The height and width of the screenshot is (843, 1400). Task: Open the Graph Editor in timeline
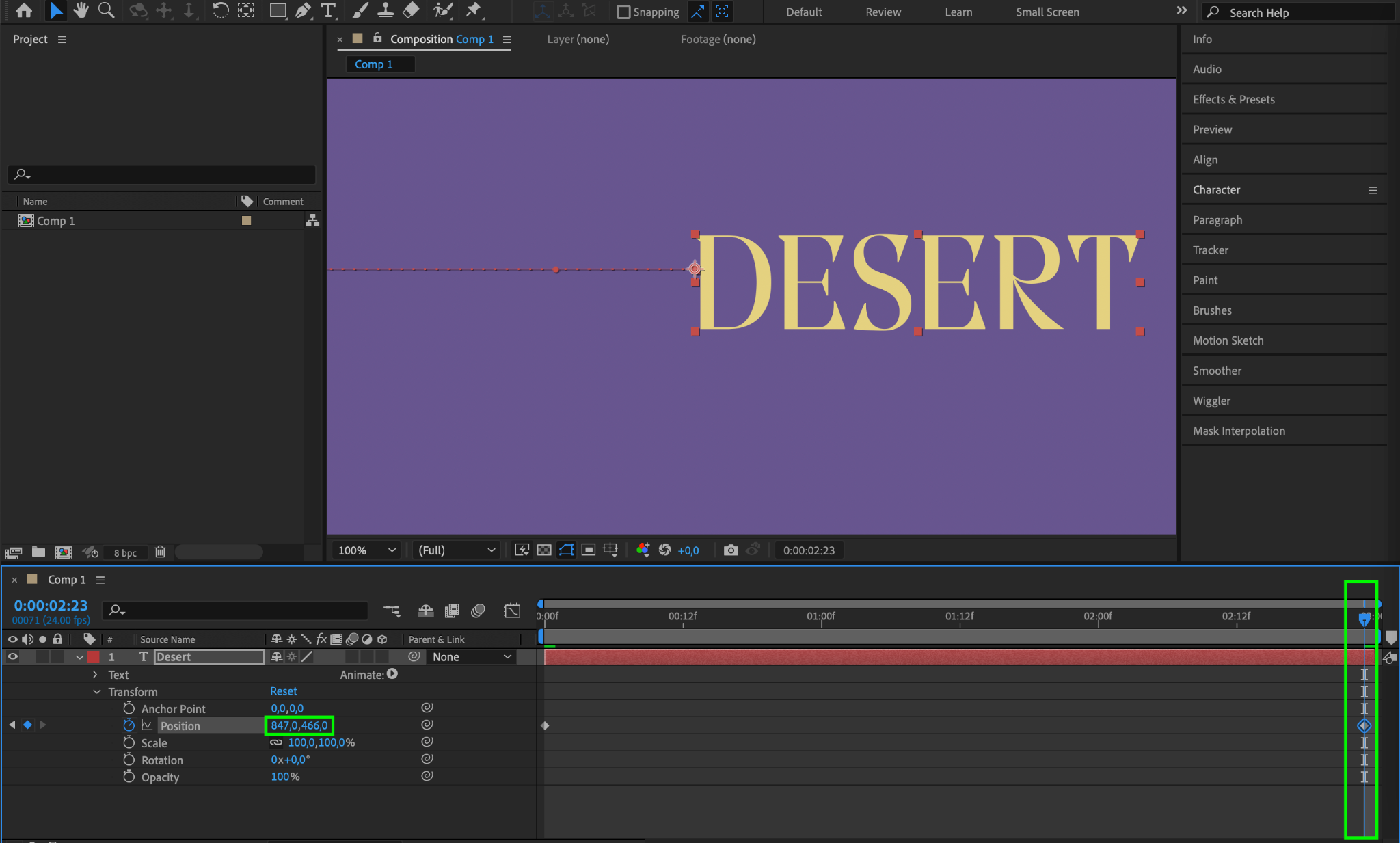coord(512,611)
